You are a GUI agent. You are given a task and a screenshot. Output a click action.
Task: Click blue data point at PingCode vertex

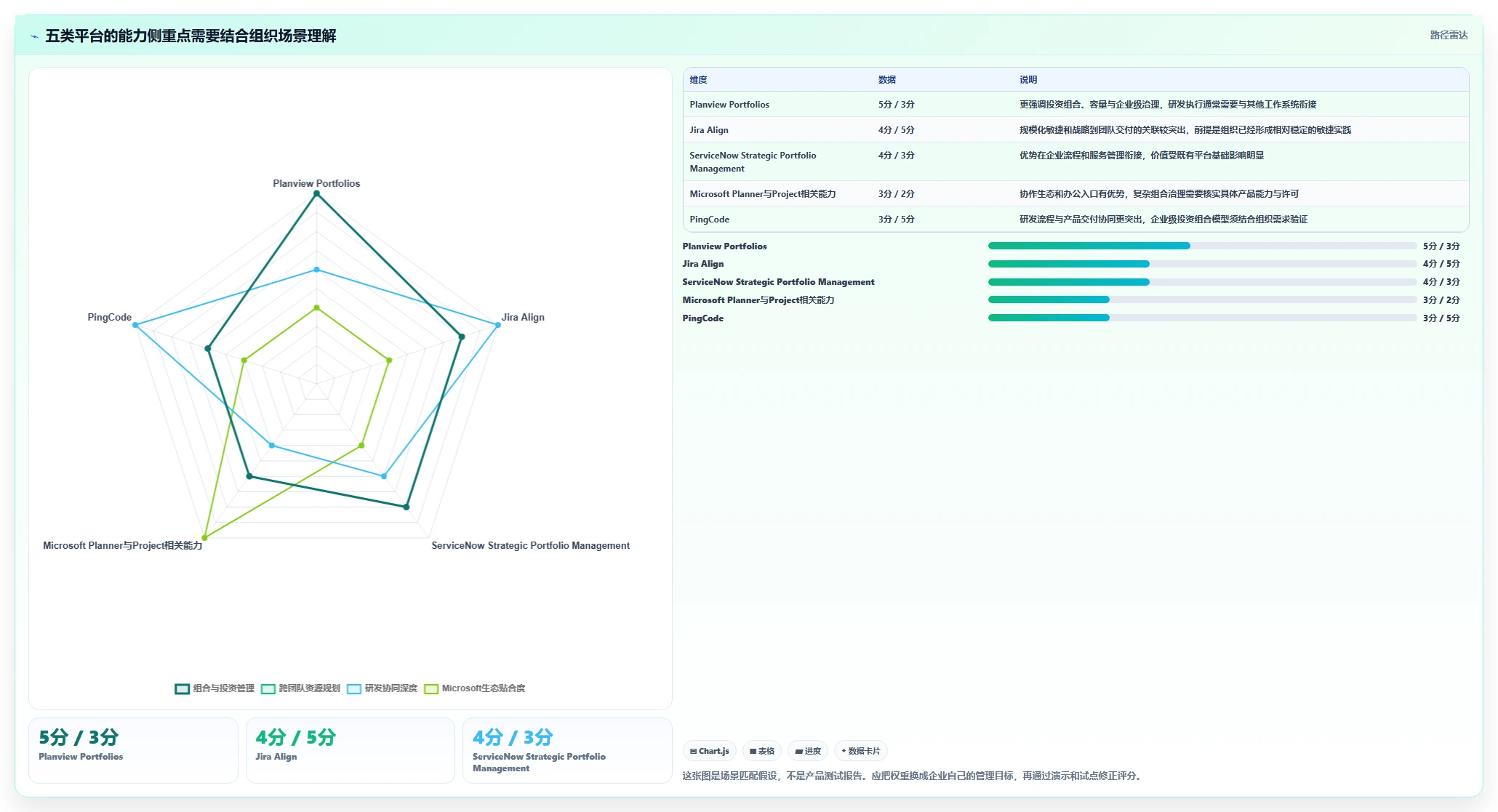135,325
